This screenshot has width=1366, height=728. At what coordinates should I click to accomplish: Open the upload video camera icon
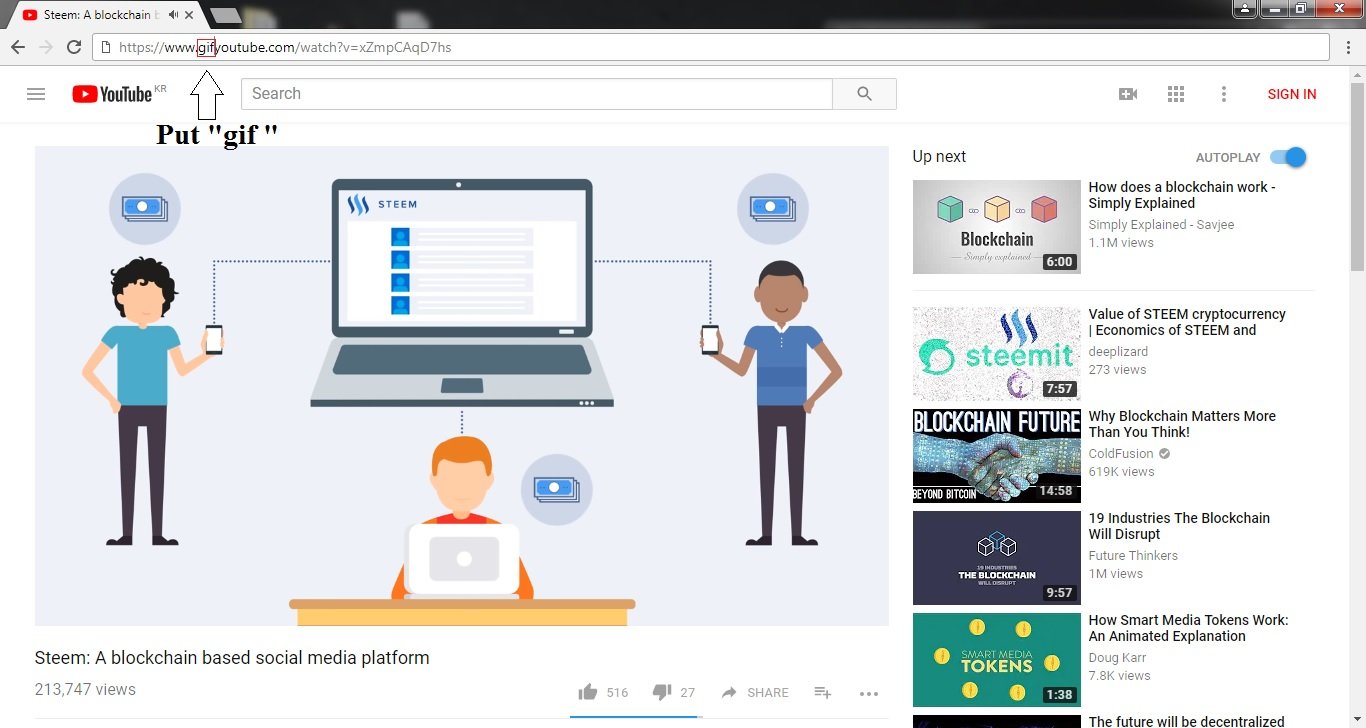1128,94
